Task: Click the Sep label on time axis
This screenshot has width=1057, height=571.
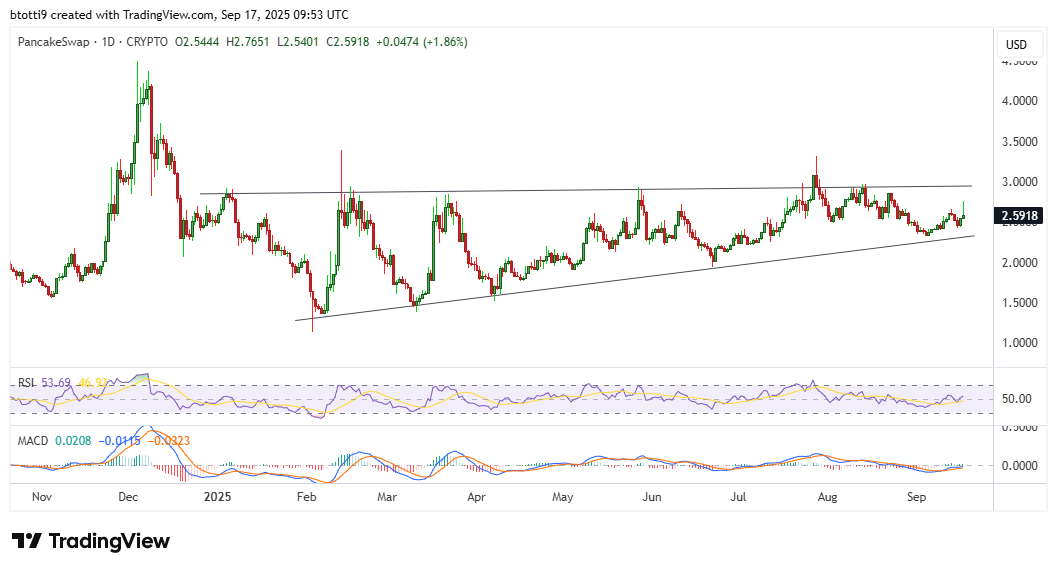Action: (x=917, y=496)
